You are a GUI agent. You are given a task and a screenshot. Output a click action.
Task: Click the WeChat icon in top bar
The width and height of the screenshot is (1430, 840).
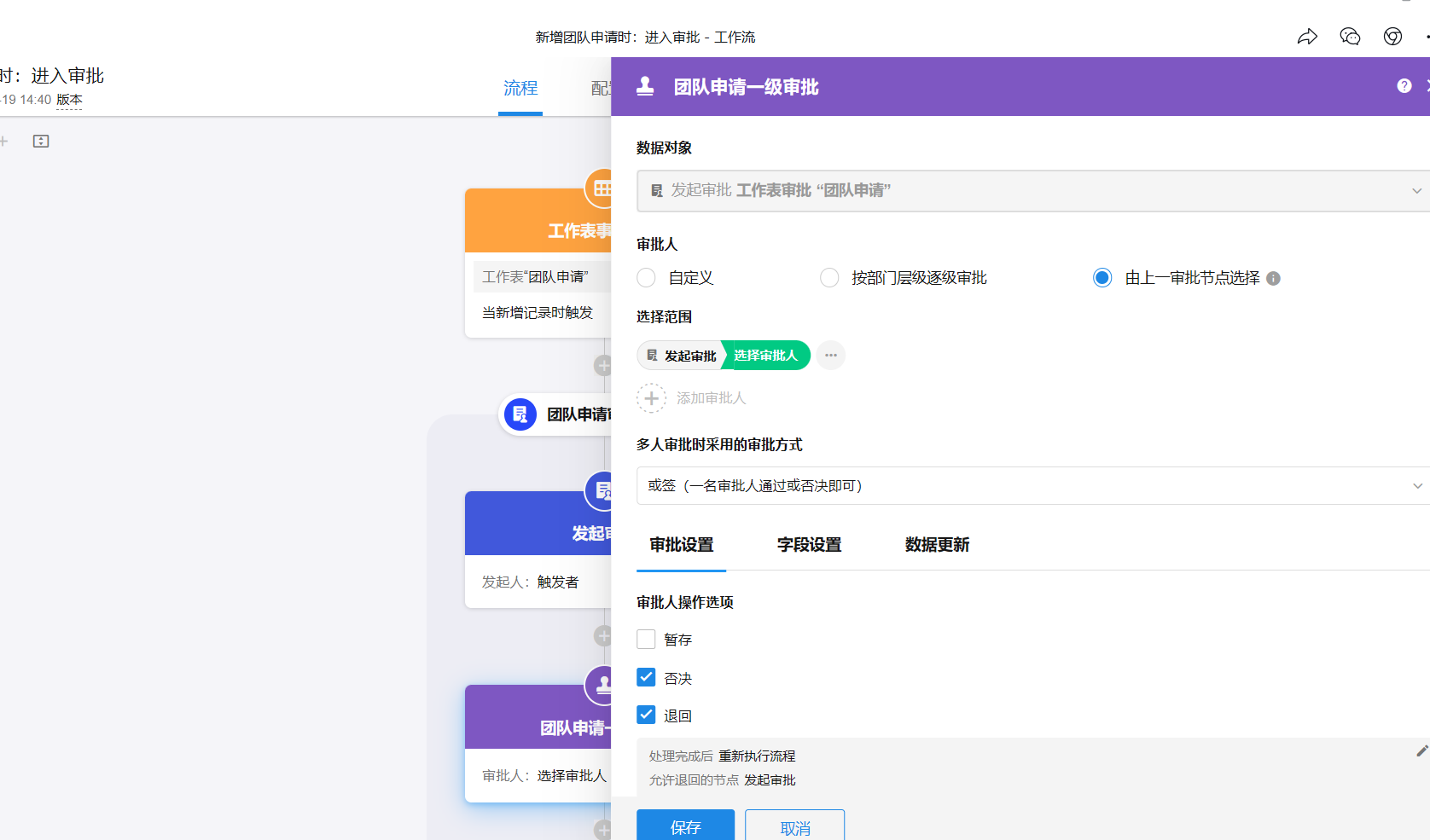click(x=1350, y=37)
